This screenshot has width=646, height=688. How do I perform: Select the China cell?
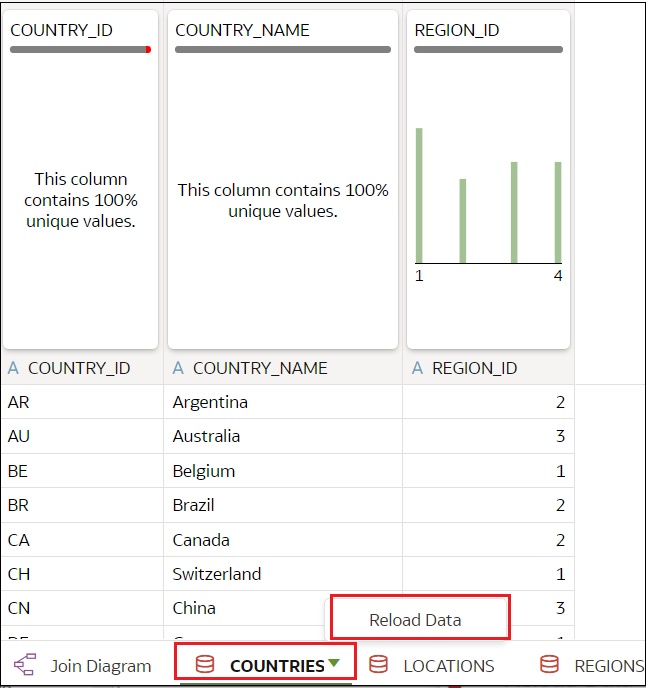click(246, 608)
